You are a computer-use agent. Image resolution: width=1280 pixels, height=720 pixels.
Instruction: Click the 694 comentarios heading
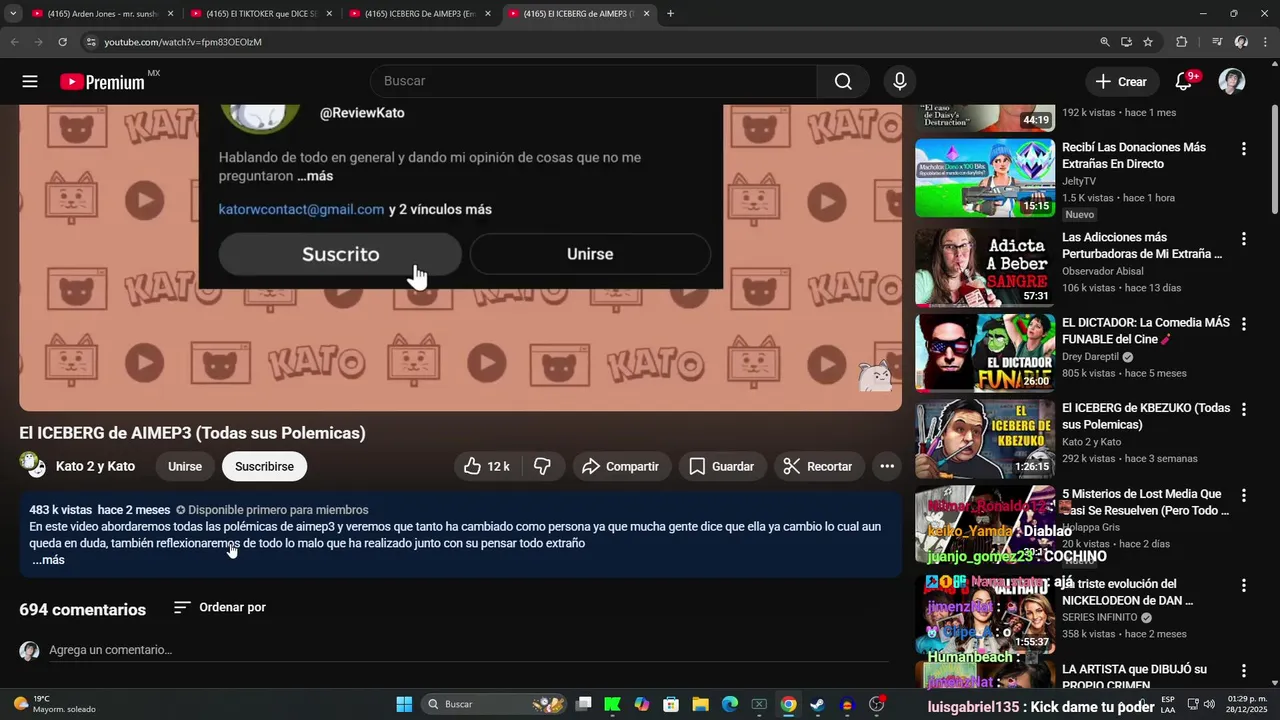click(x=83, y=609)
